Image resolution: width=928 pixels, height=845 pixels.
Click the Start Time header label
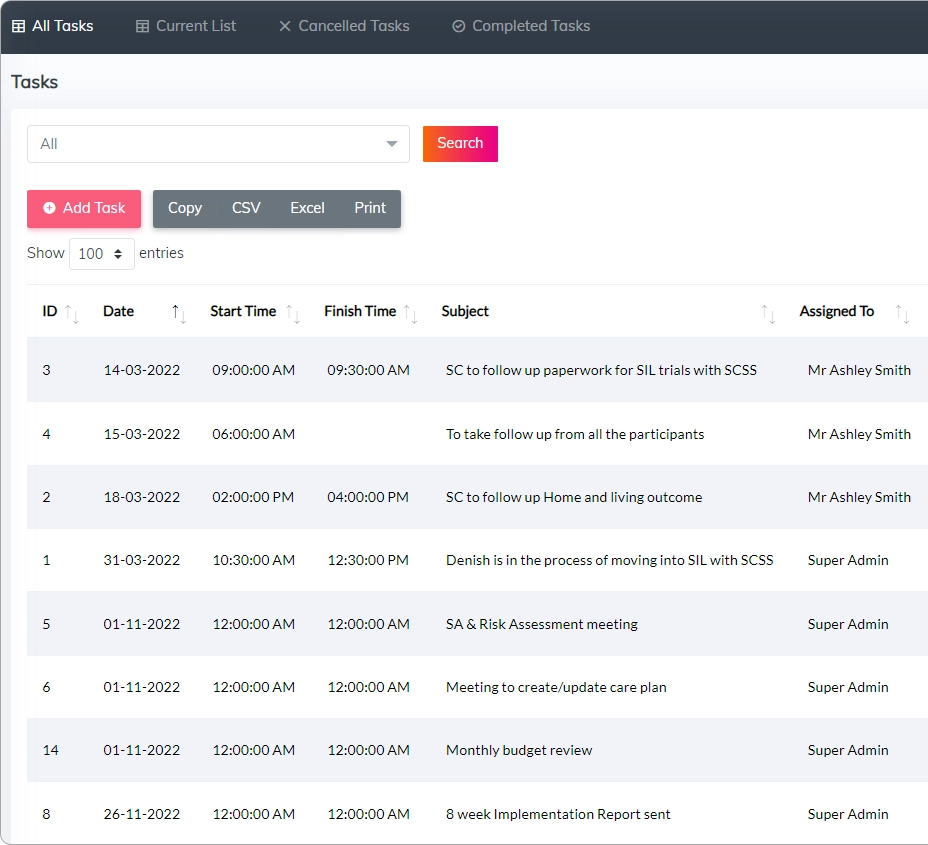pyautogui.click(x=243, y=311)
